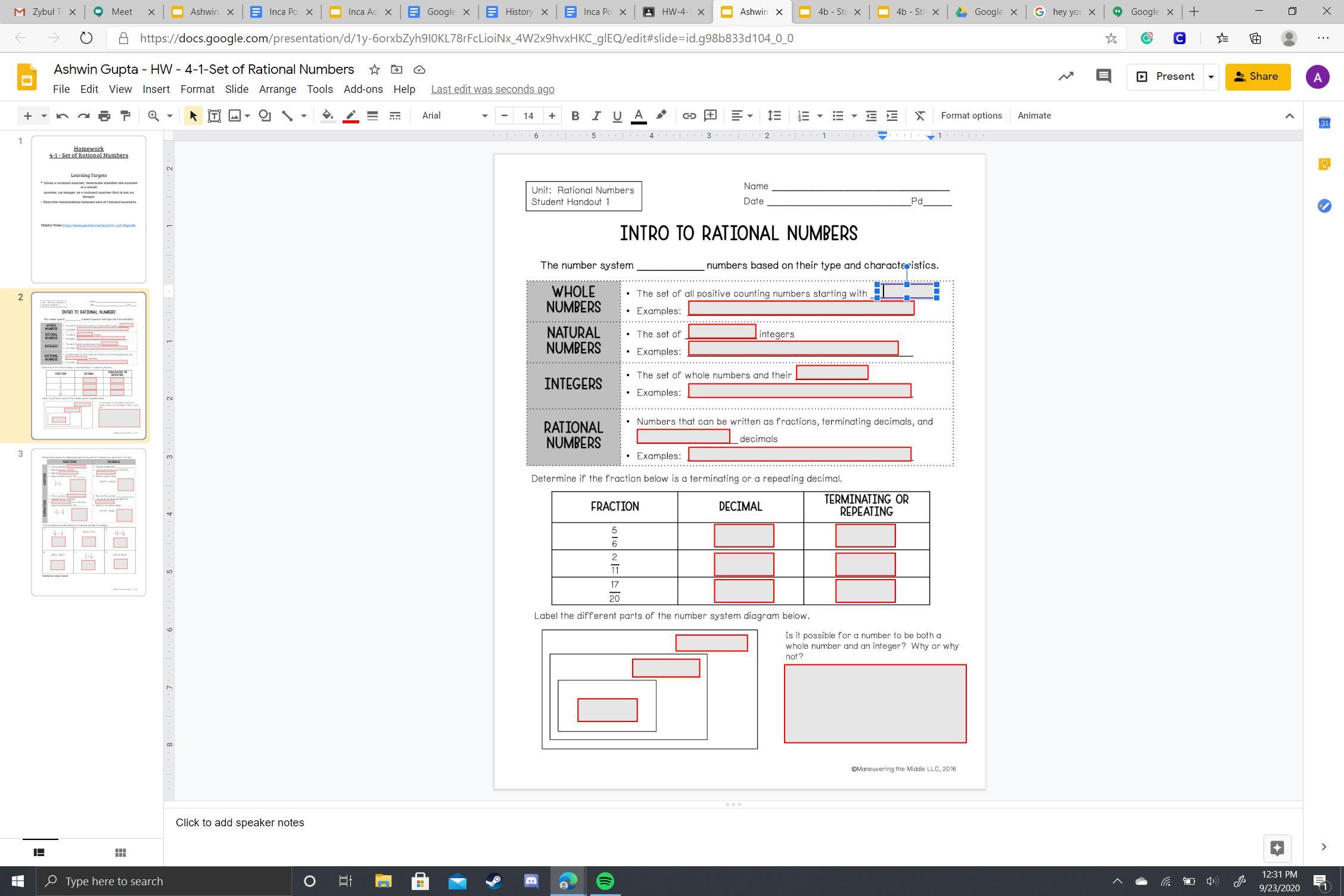This screenshot has height=896, width=1344.
Task: Click the Clear formatting icon
Action: point(920,116)
